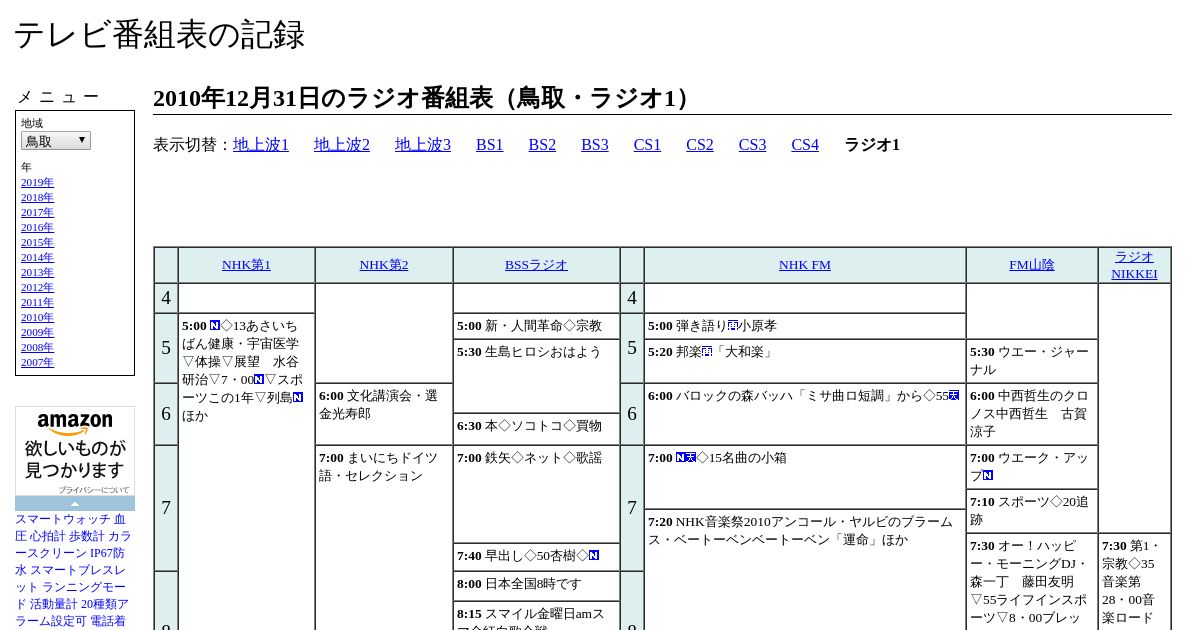Click 7:10 スポーツ◇20追跡 program
The image size is (1200, 630).
1032,510
